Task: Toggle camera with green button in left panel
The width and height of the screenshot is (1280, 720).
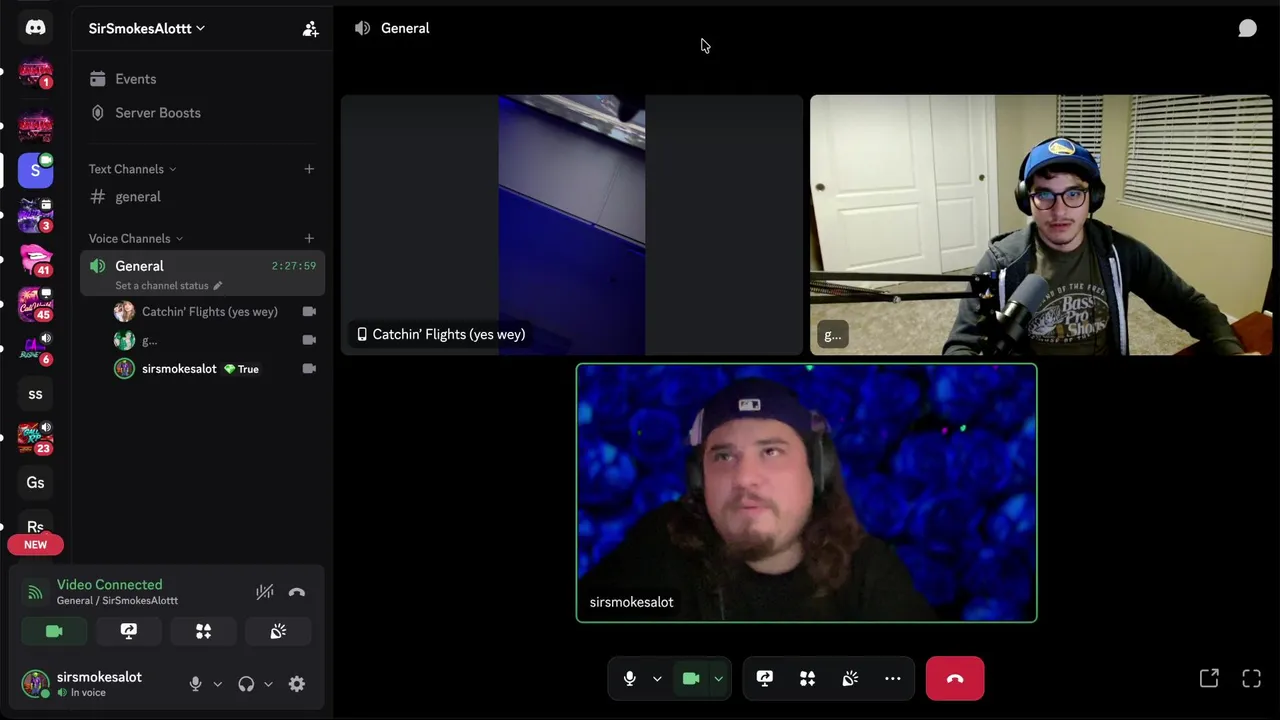Action: 54,631
